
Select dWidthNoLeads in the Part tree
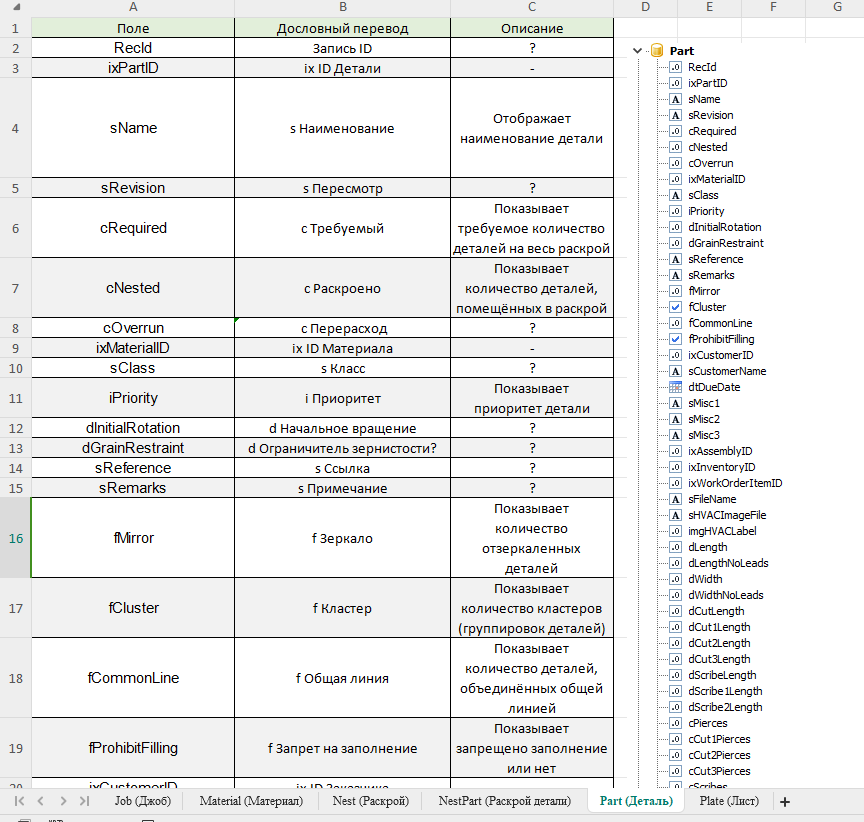[726, 594]
